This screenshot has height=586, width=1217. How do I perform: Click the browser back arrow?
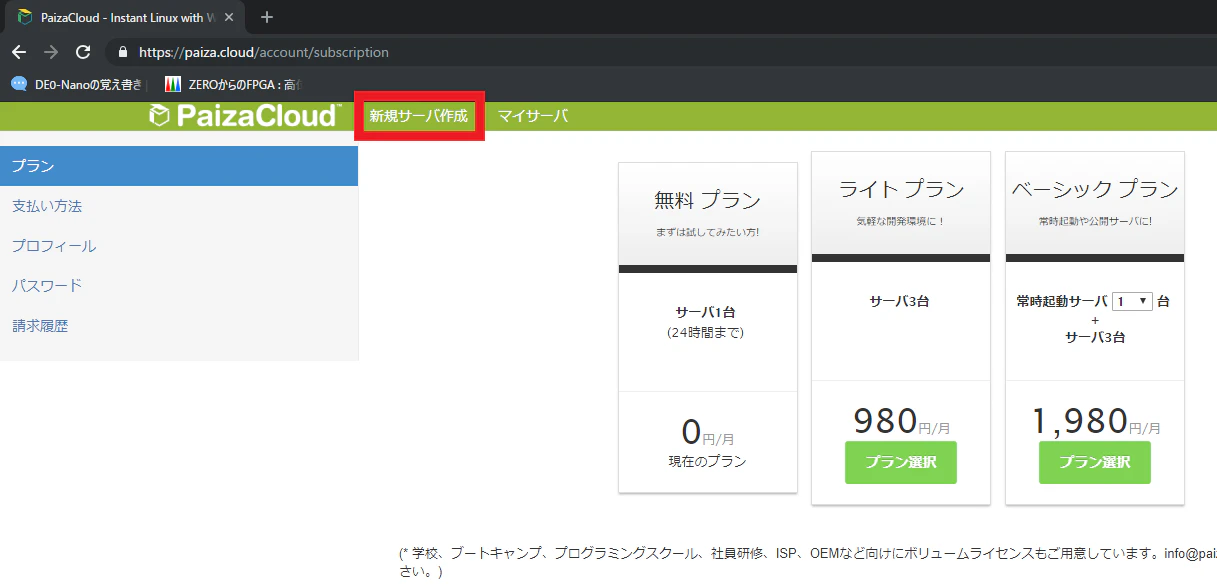pyautogui.click(x=18, y=52)
